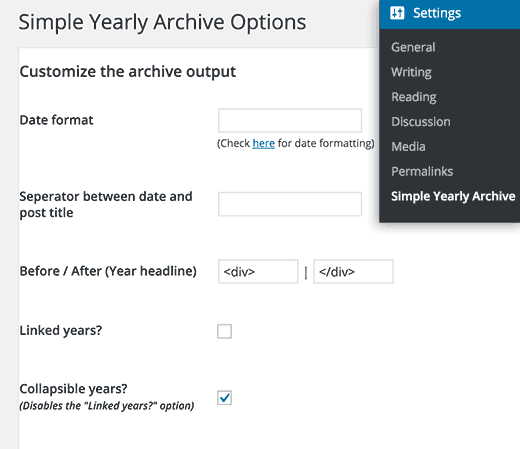Screen dimensions: 520x449
Task: Uncheck the Collapsible years checkbox
Action: pos(224,398)
